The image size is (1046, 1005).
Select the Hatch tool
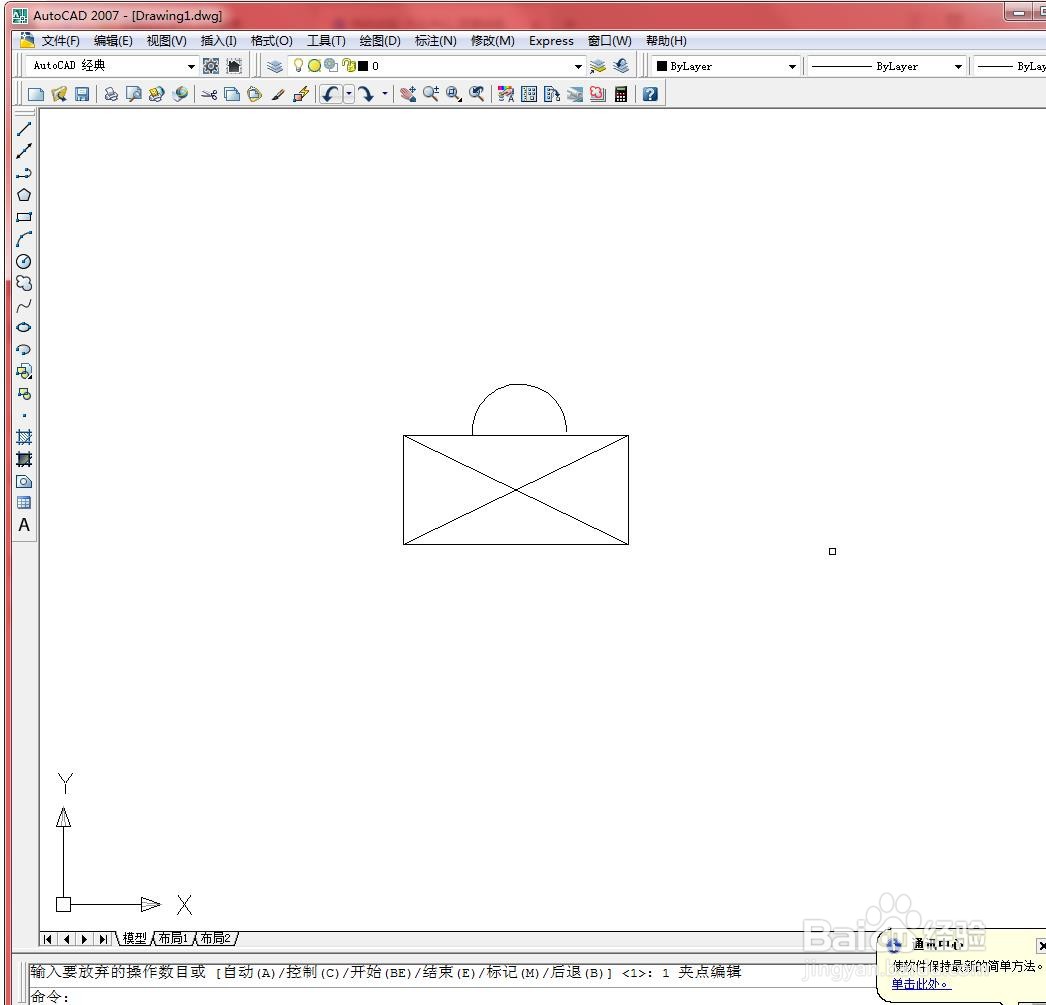[24, 437]
